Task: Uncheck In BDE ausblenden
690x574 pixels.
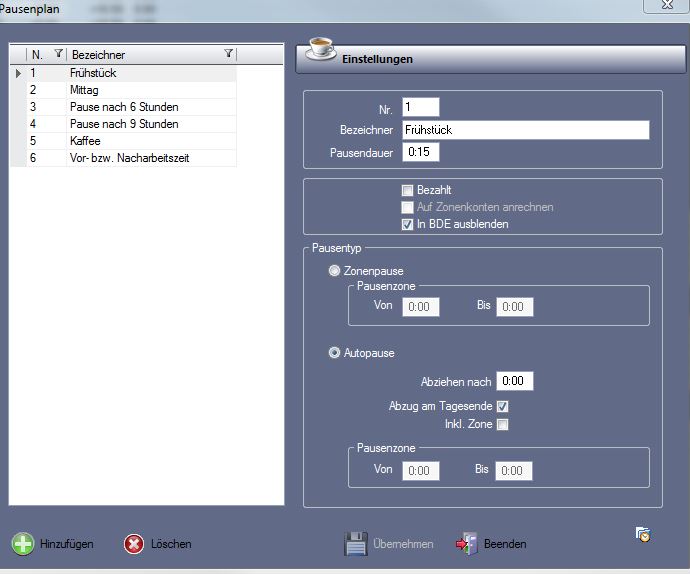Action: click(x=407, y=224)
